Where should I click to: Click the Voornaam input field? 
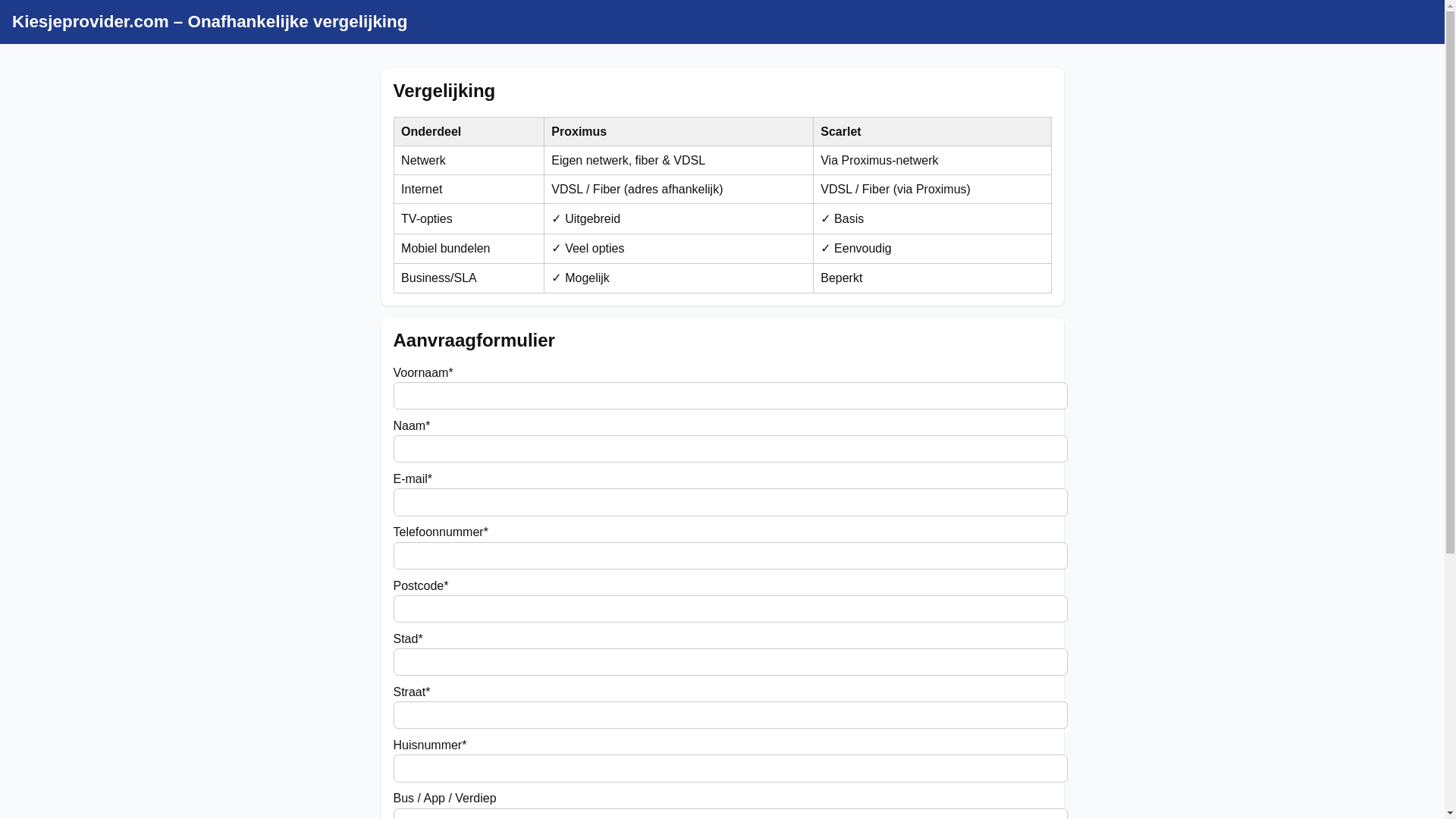(730, 396)
